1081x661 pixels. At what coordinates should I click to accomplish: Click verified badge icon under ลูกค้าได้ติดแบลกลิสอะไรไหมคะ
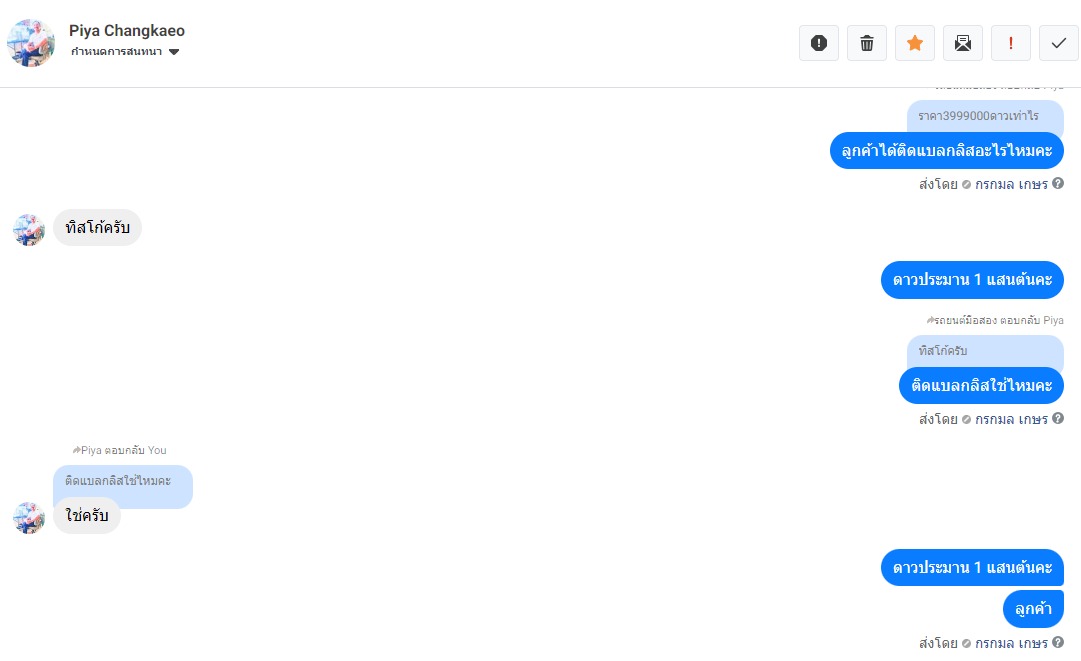[x=966, y=185]
